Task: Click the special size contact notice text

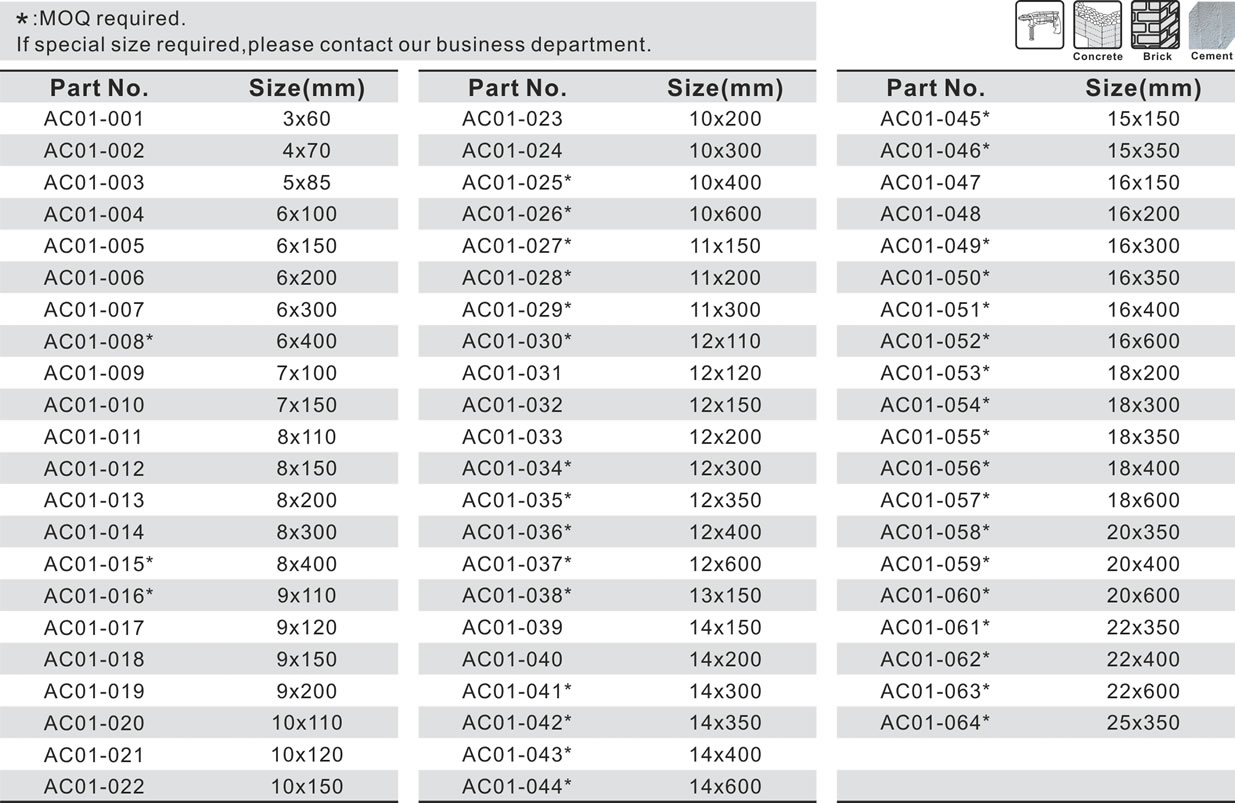Action: click(x=334, y=45)
